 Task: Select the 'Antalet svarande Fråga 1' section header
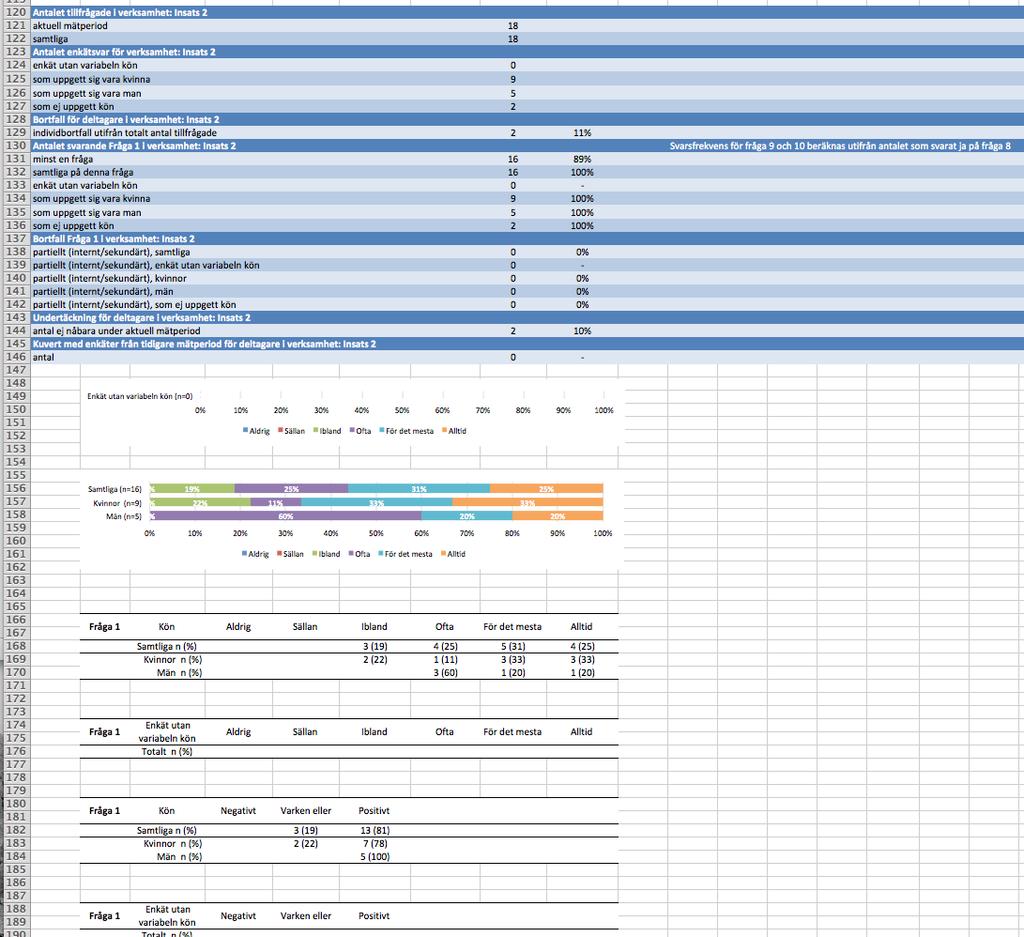(135, 146)
